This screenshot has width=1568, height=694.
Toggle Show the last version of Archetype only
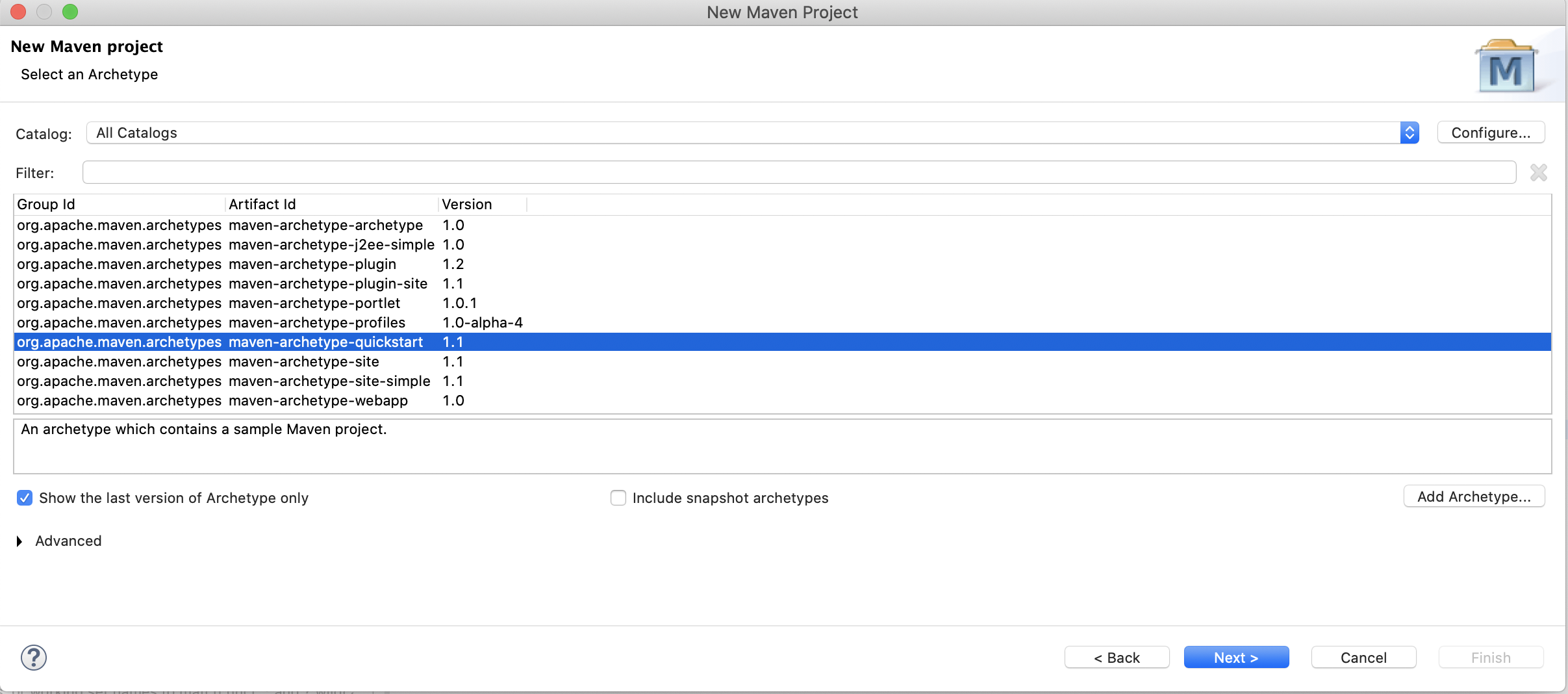point(25,498)
